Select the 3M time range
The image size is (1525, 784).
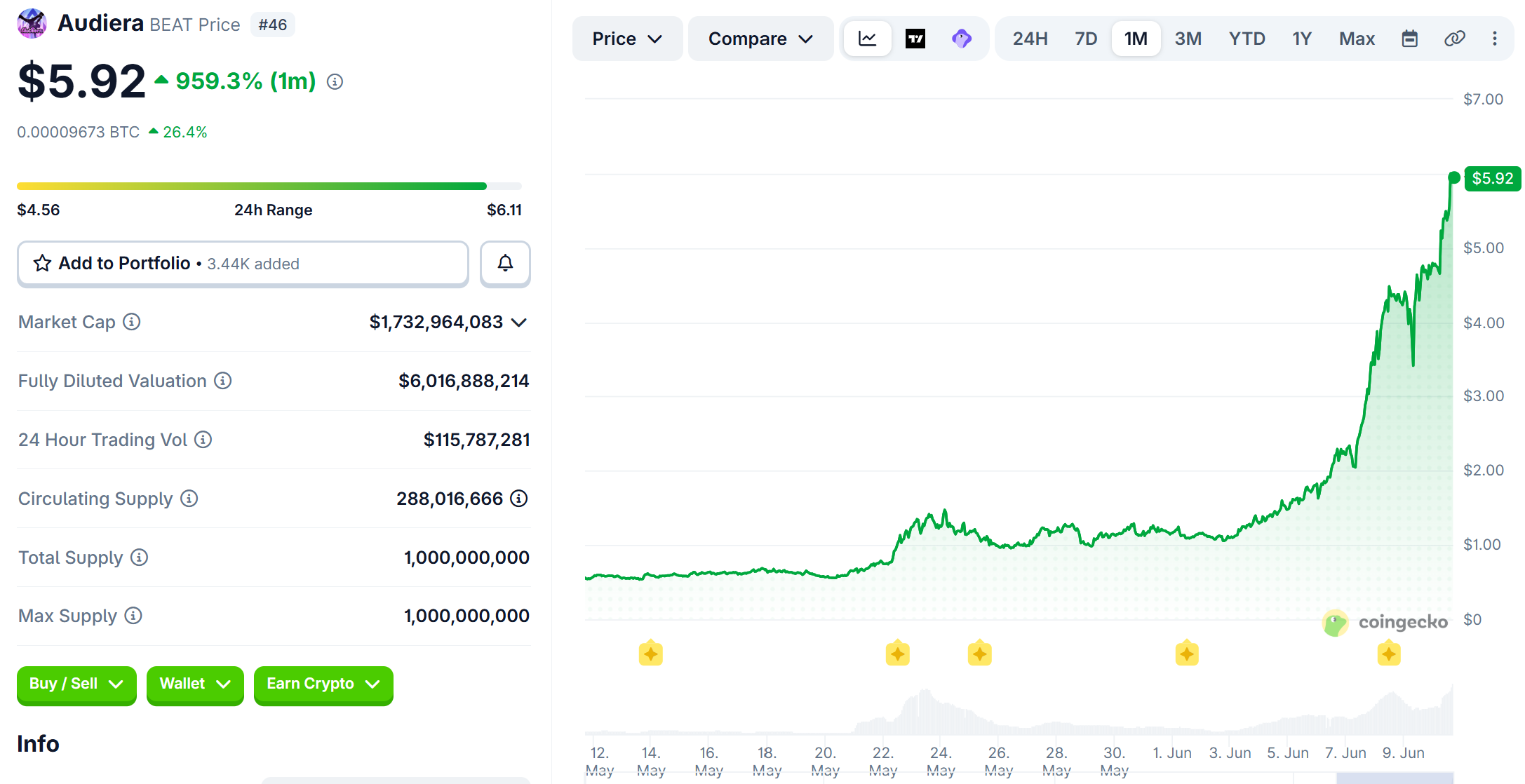[1188, 39]
